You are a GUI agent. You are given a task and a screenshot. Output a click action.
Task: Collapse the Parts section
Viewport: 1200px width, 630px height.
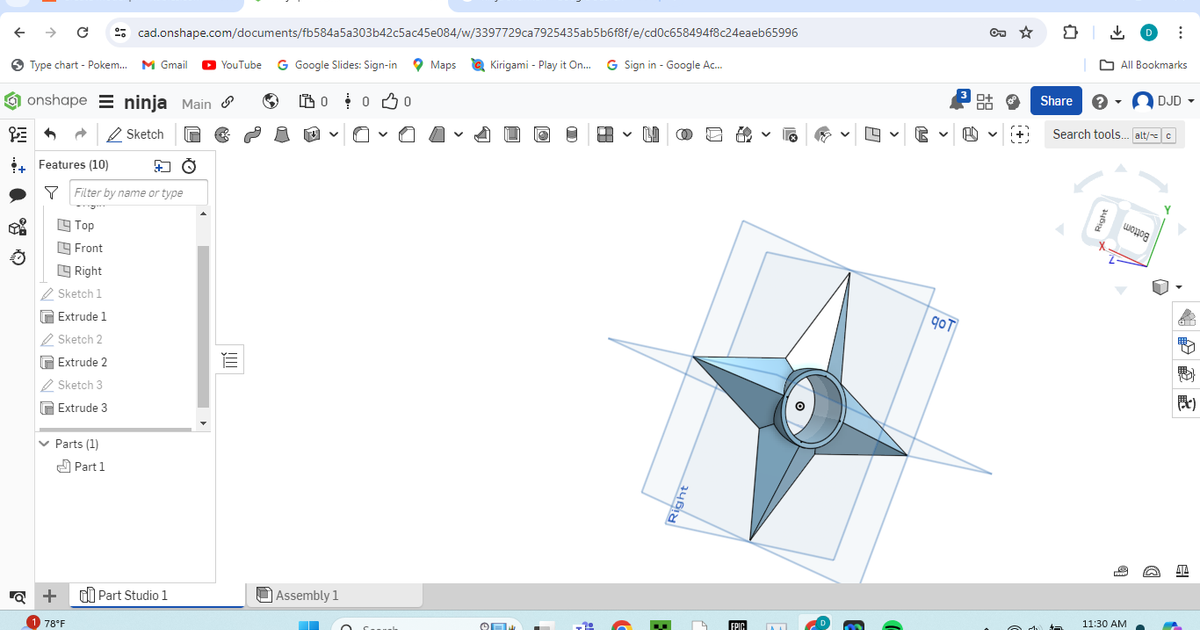coord(43,443)
